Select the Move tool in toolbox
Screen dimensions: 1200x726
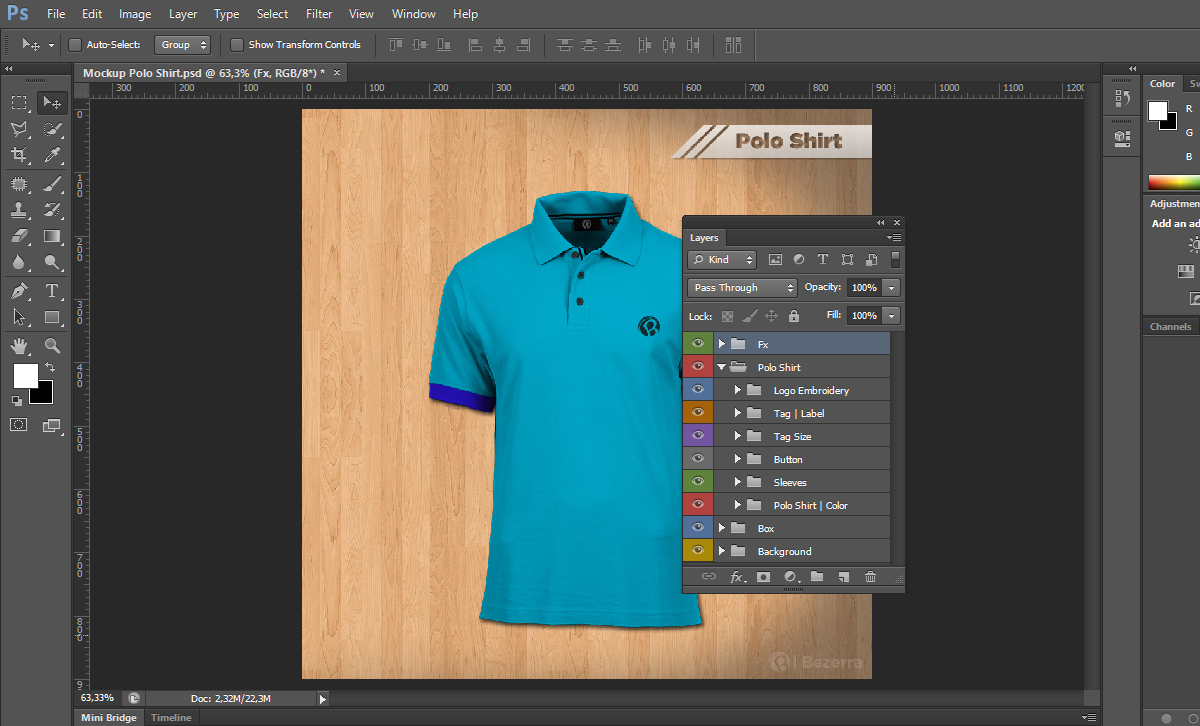[x=52, y=102]
